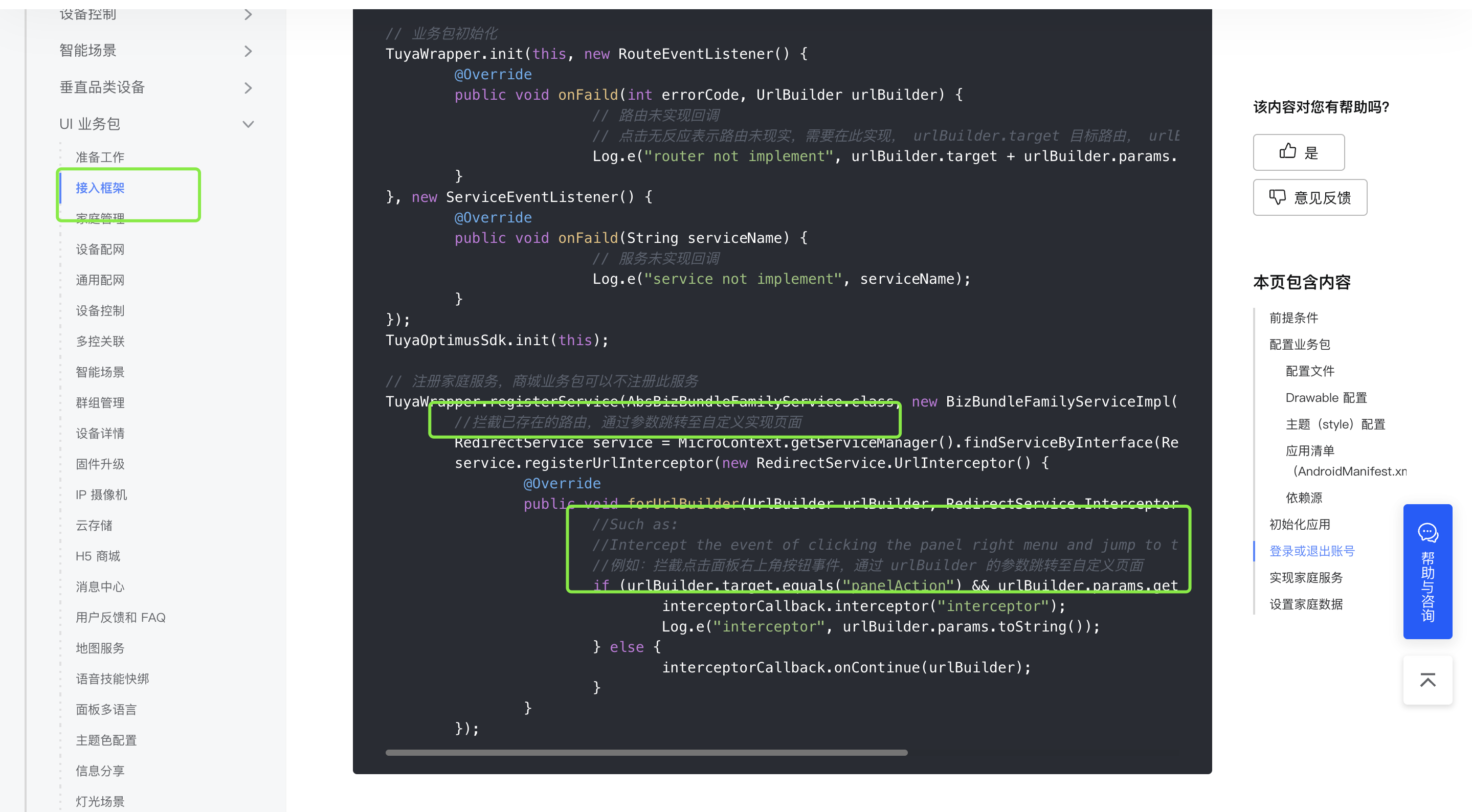Jump to 应用清单 AndroidManifest section
The image size is (1472, 812).
point(1346,461)
